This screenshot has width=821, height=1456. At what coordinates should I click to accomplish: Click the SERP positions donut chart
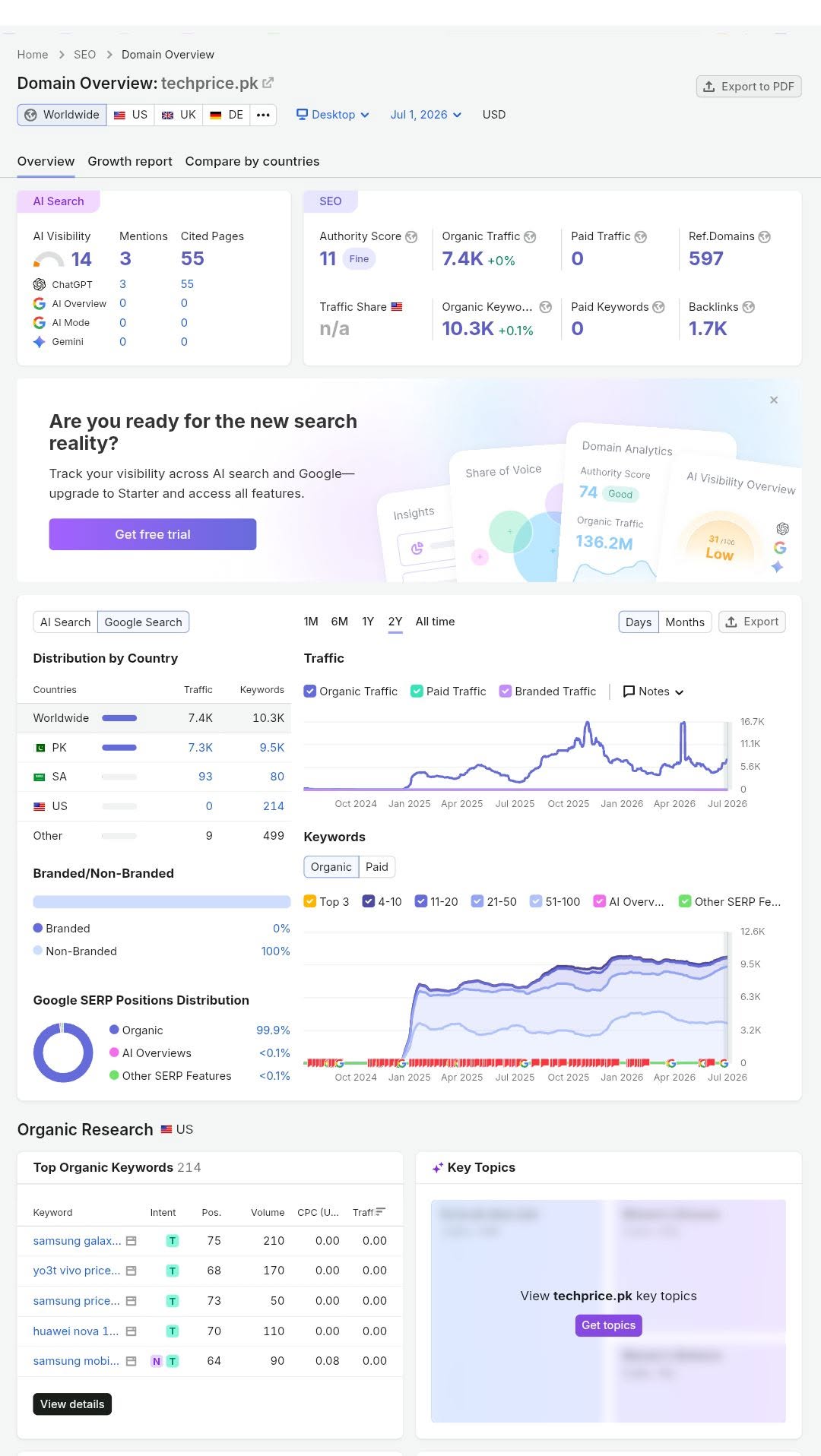63,1052
